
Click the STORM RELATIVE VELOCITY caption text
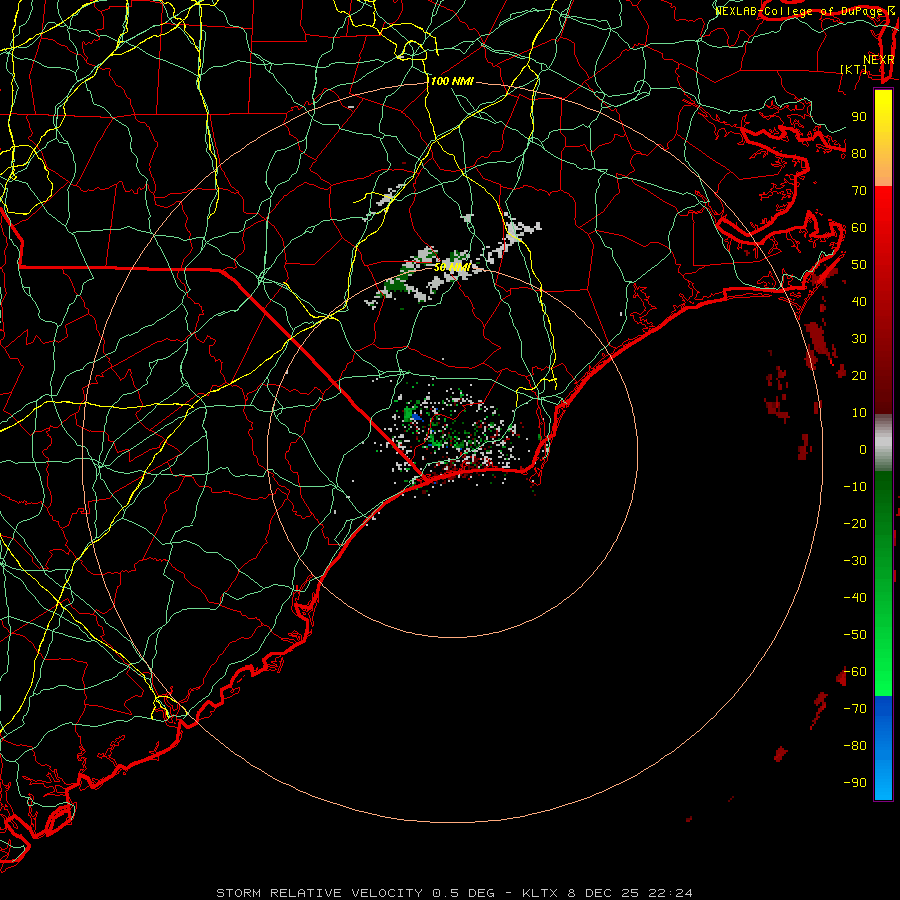coord(319,893)
